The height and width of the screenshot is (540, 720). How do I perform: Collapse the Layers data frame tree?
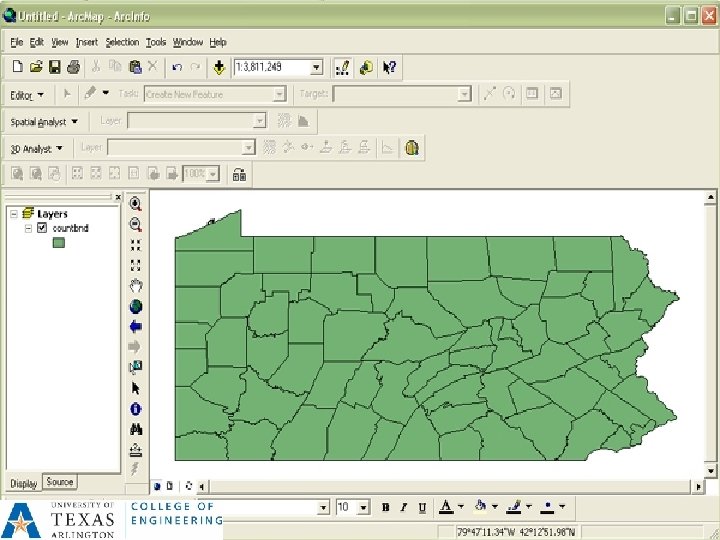pyautogui.click(x=14, y=214)
